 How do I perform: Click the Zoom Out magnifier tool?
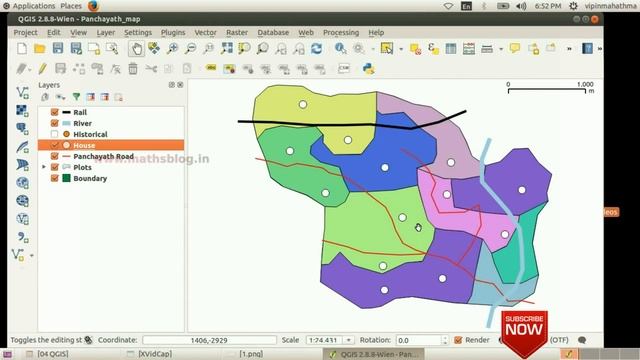(x=191, y=49)
